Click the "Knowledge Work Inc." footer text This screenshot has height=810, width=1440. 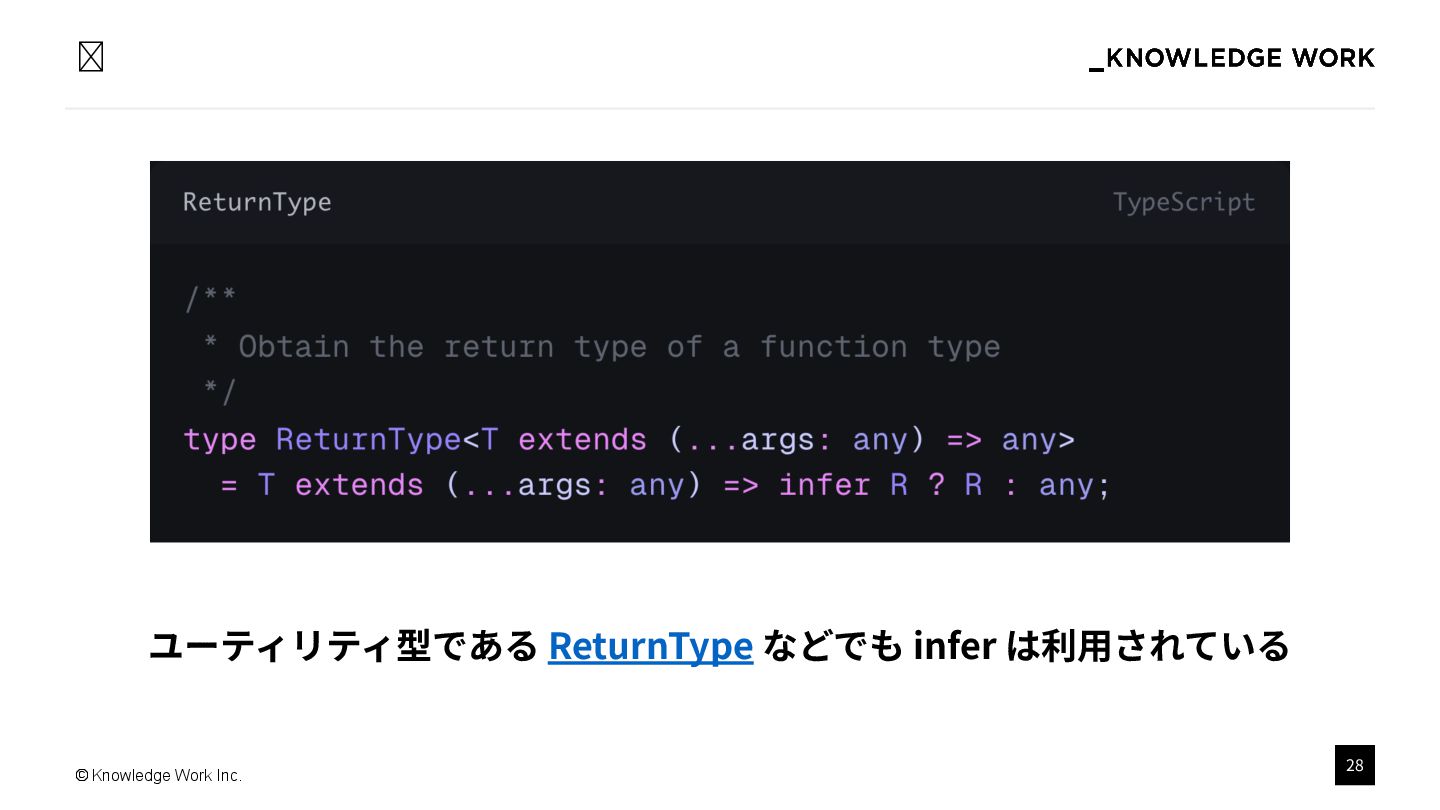coord(167,775)
